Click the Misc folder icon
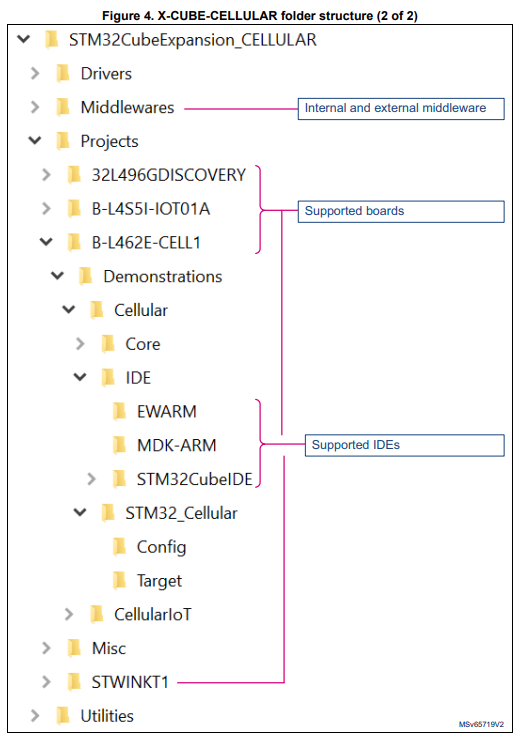 (x=74, y=648)
